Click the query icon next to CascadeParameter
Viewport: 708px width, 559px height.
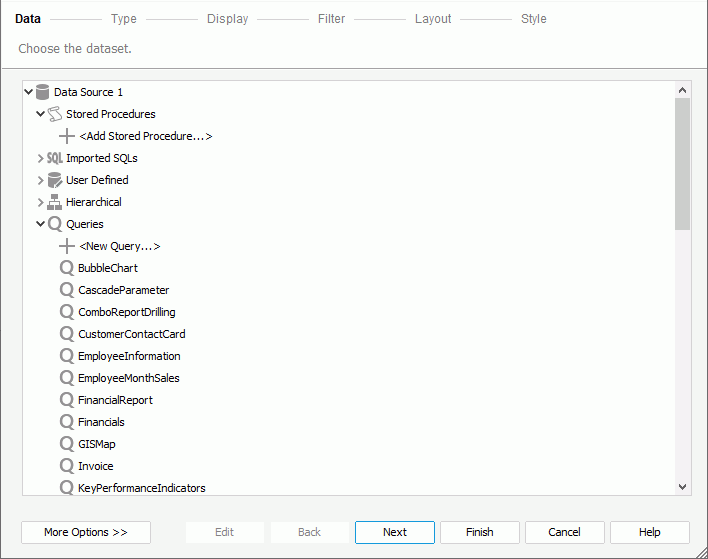tap(67, 290)
